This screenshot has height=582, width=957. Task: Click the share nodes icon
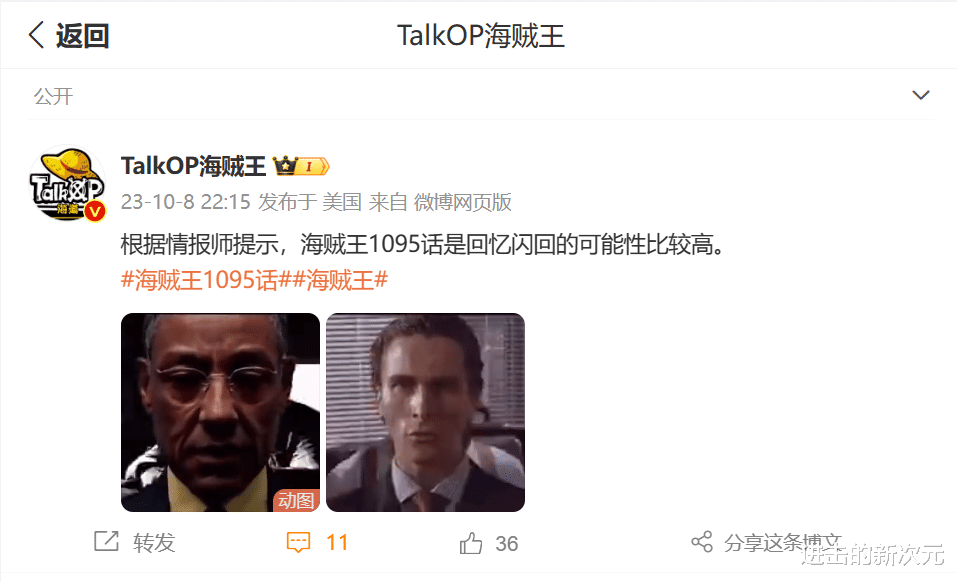[x=702, y=542]
